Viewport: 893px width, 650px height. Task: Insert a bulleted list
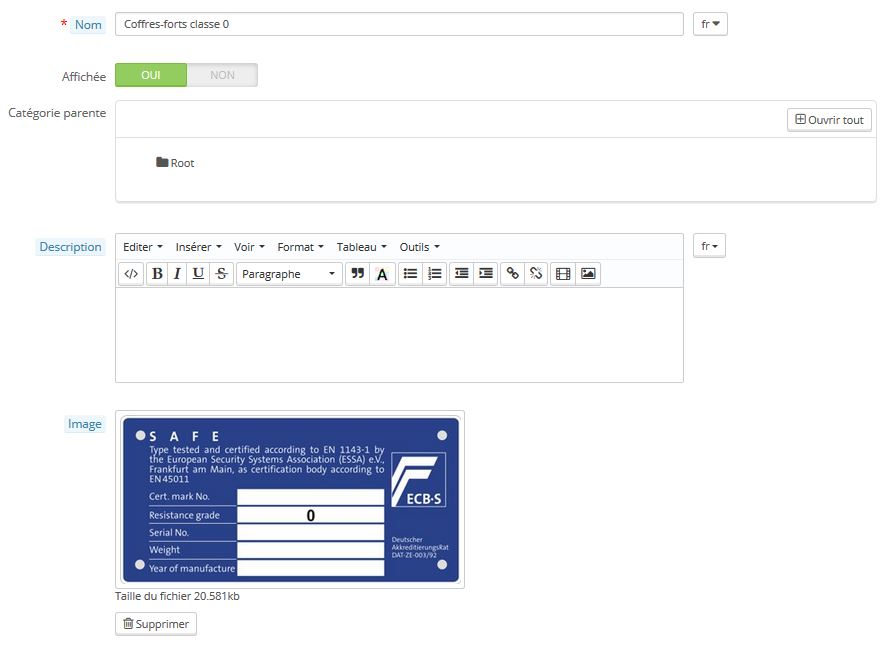point(410,274)
